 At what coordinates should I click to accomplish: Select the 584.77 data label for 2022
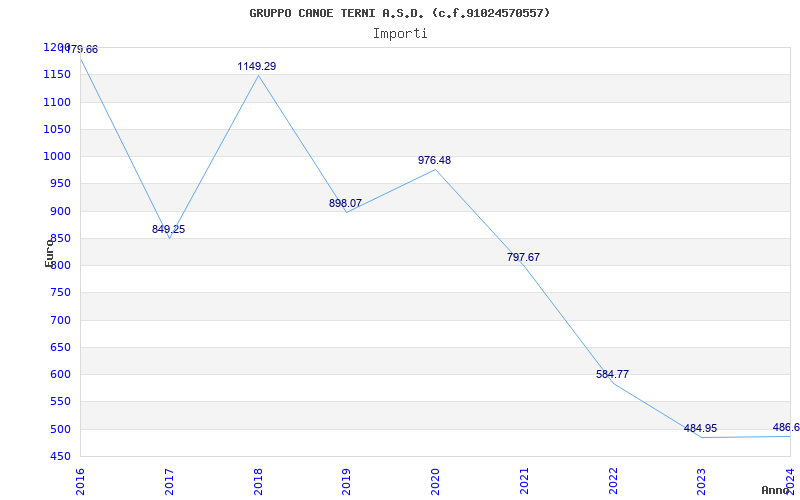coord(612,374)
